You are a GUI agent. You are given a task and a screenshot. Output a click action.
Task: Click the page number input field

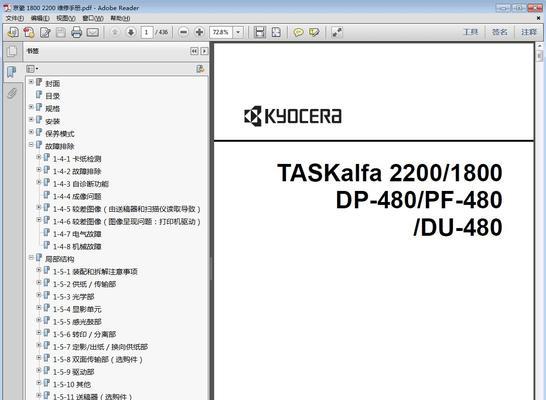(147, 32)
